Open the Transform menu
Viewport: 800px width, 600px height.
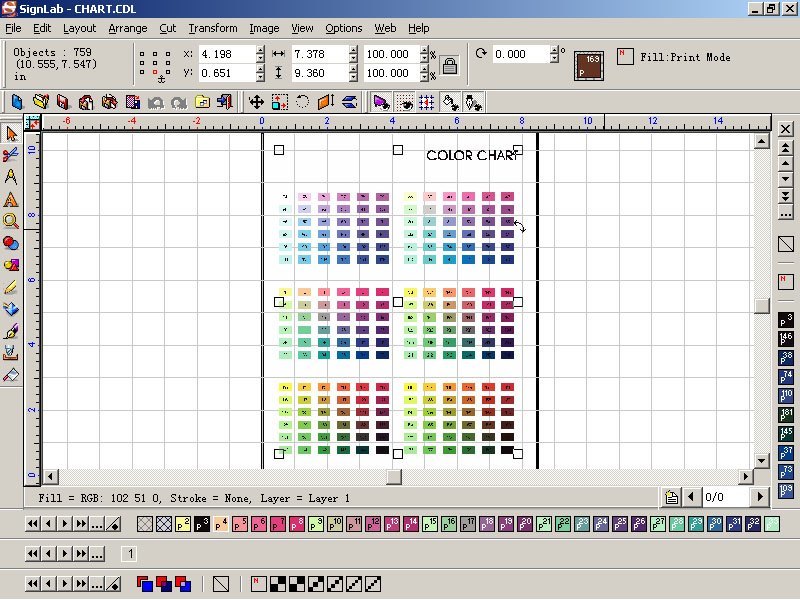pyautogui.click(x=213, y=28)
